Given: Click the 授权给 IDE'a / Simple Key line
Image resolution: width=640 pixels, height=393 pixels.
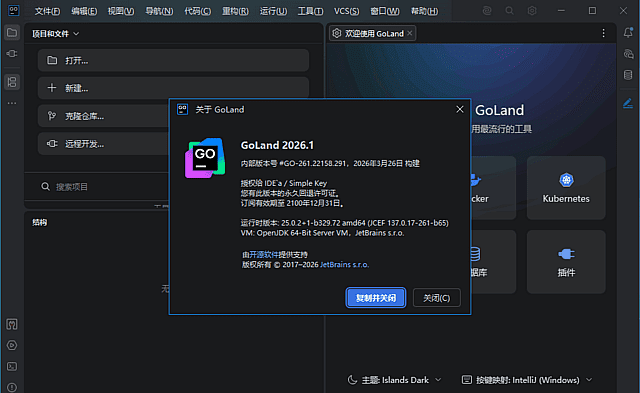Looking at the screenshot, I should [x=284, y=183].
